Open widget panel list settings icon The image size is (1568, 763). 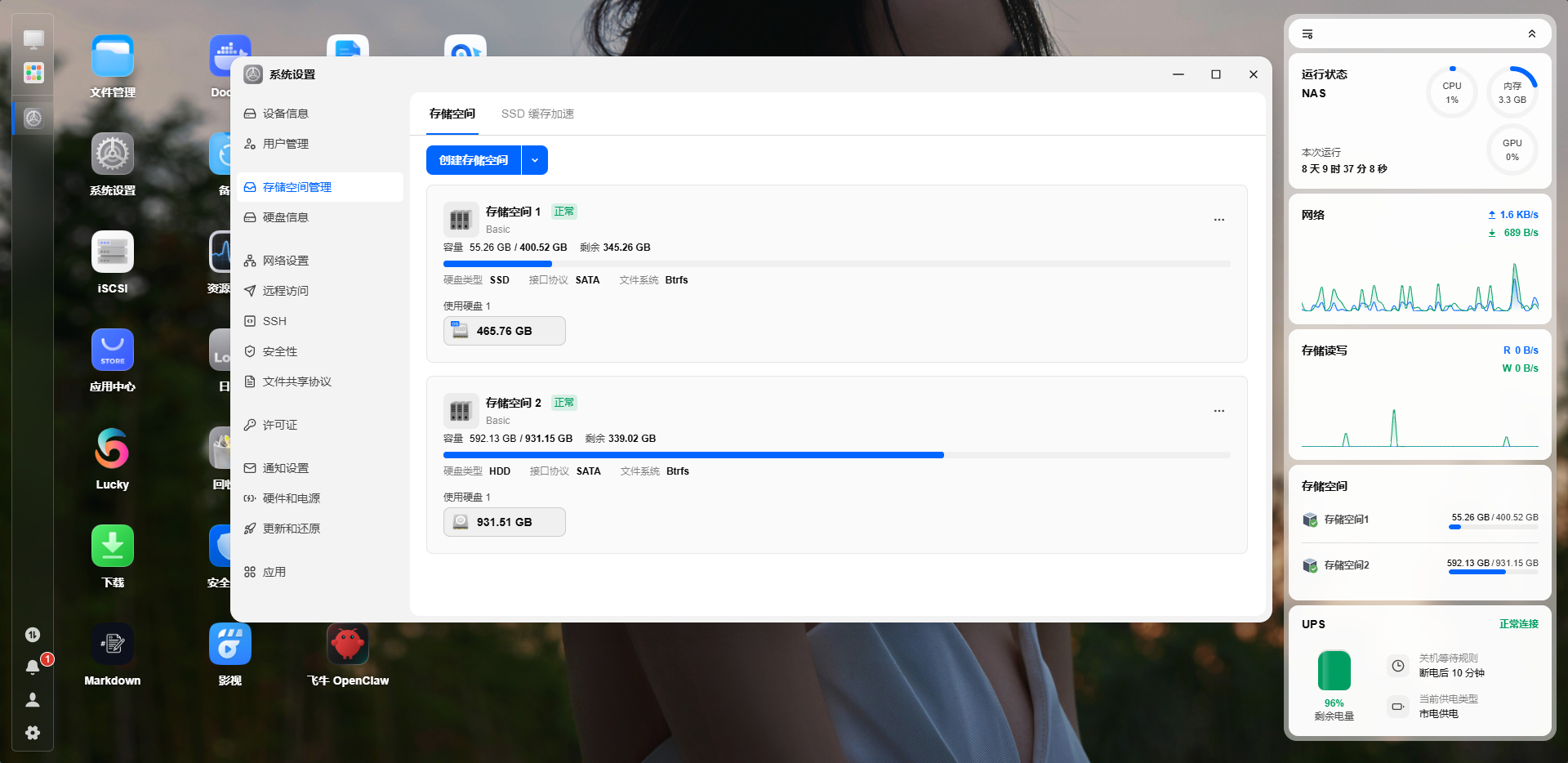1307,34
